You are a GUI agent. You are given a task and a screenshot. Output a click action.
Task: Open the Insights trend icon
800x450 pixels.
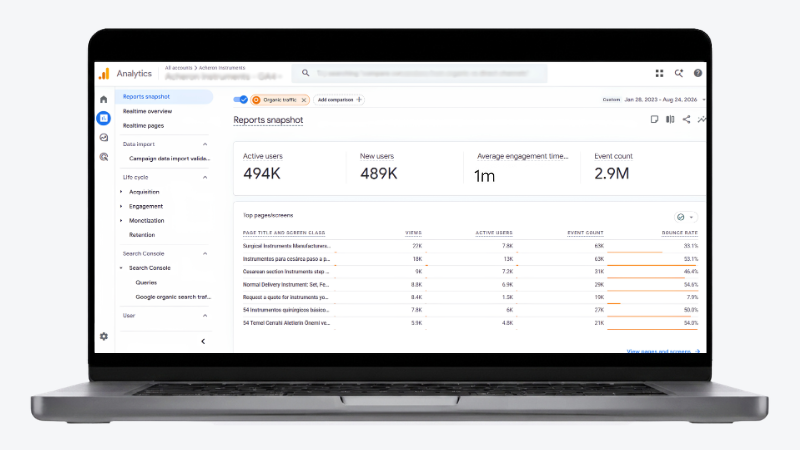[702, 119]
